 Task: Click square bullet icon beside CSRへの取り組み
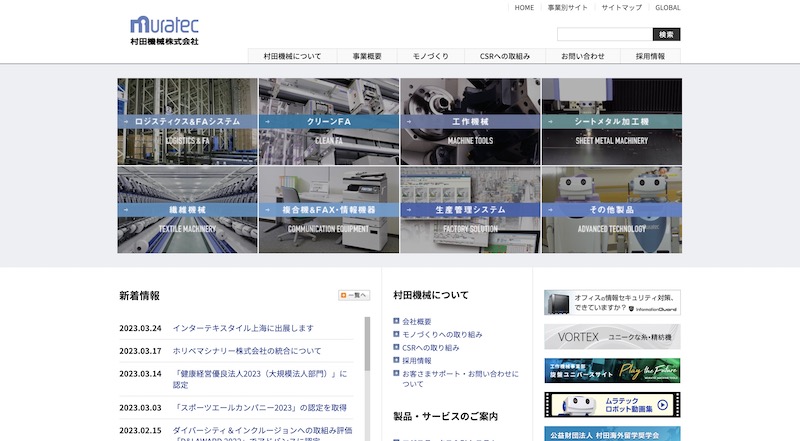tap(396, 347)
